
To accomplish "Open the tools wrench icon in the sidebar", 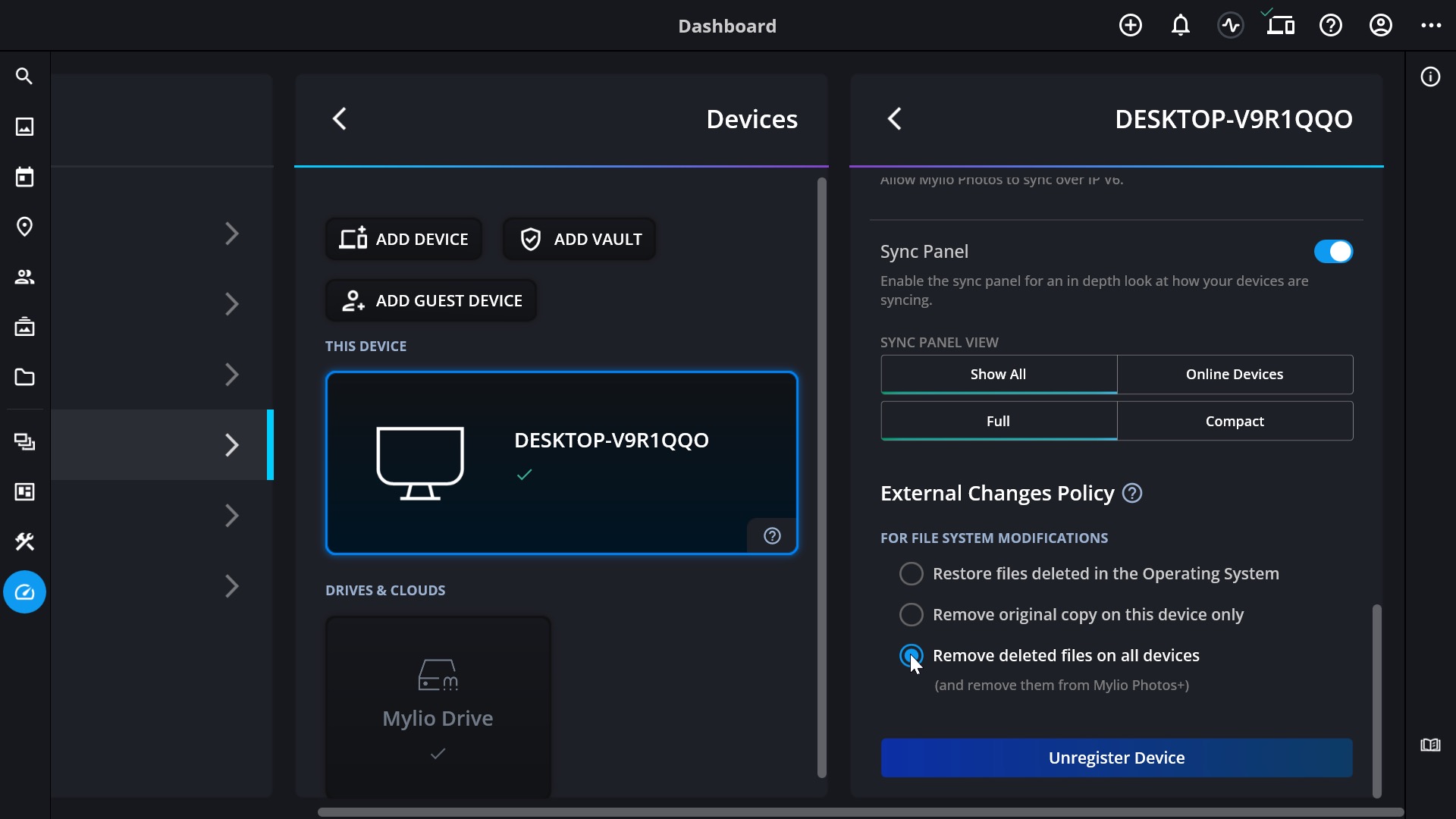I will (24, 542).
